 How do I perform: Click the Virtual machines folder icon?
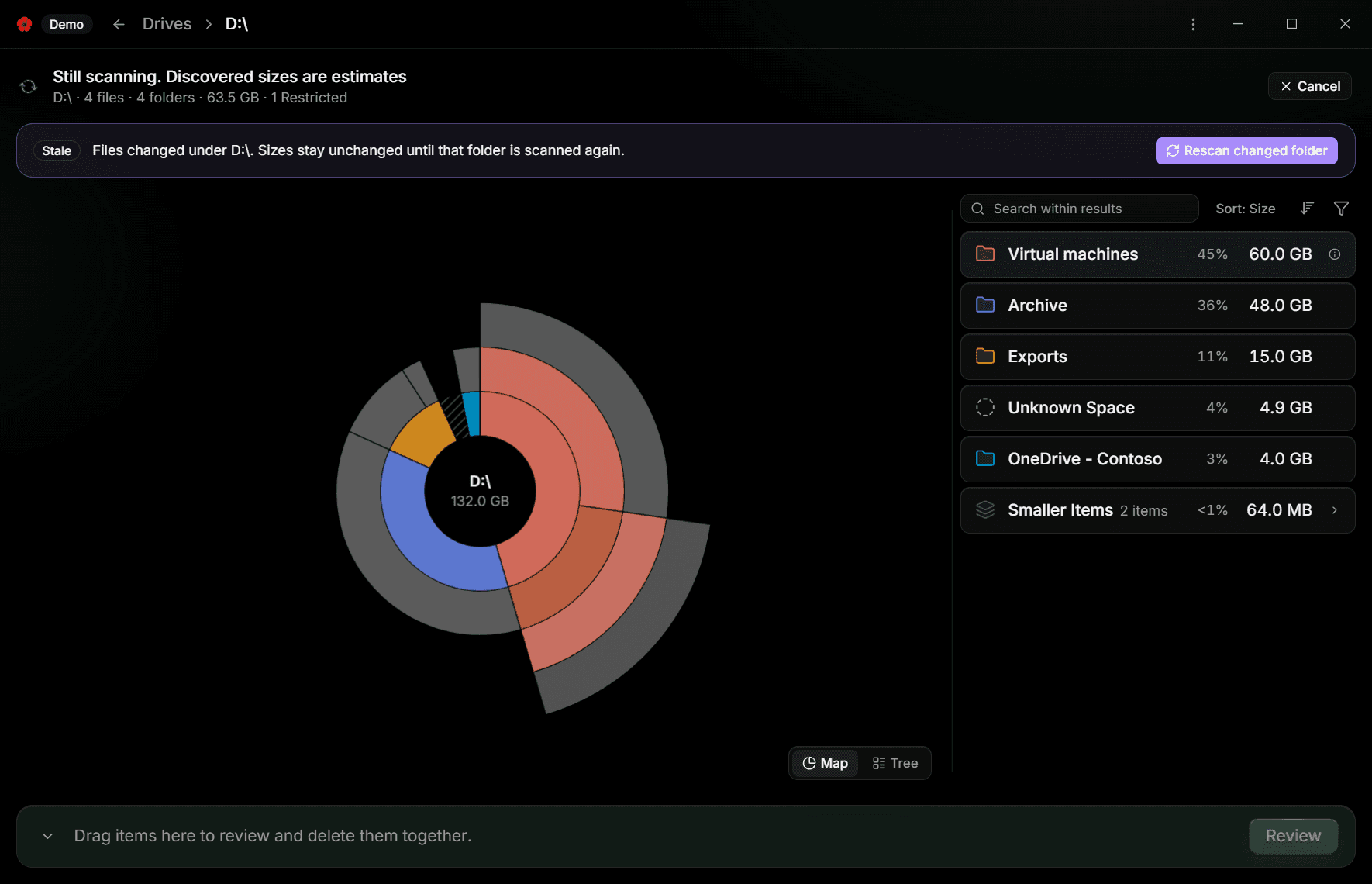985,254
